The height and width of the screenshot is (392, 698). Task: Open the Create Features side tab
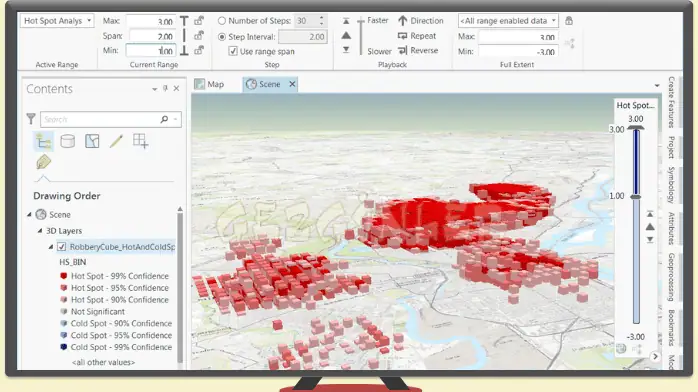point(671,102)
